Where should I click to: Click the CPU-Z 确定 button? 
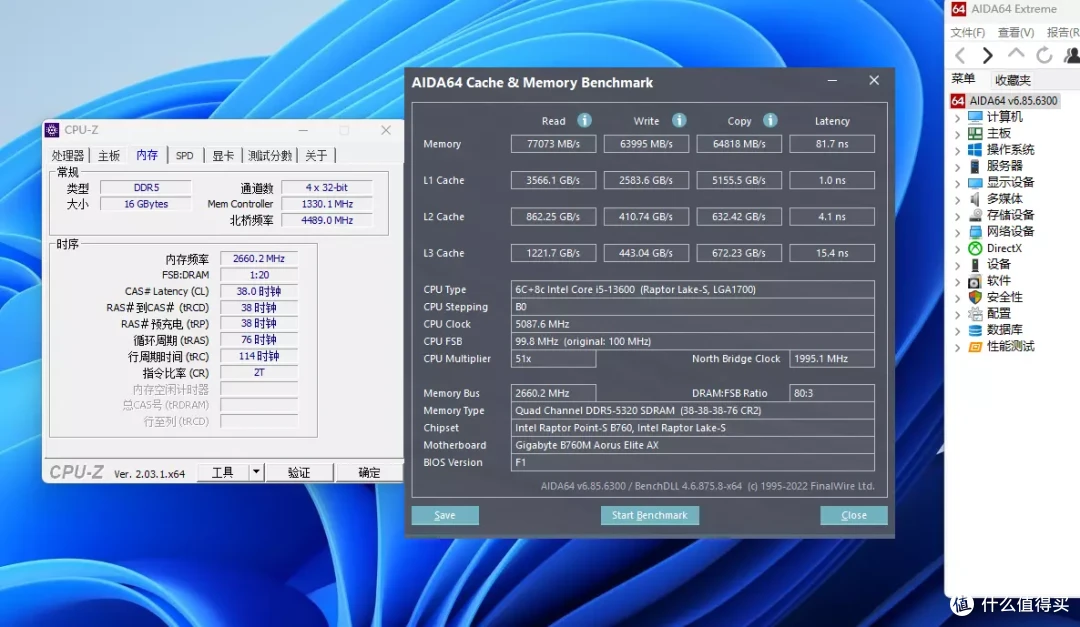click(369, 472)
